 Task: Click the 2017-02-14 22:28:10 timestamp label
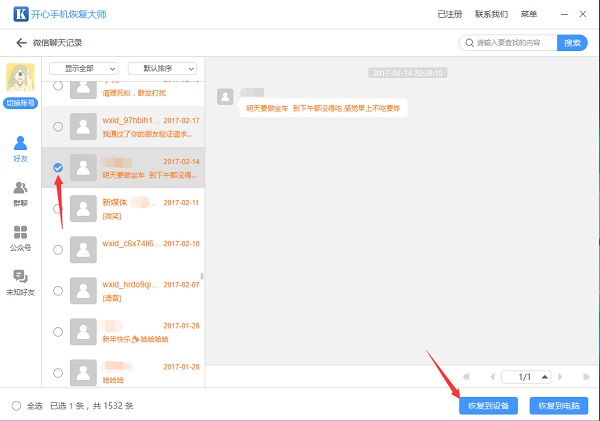[x=408, y=73]
